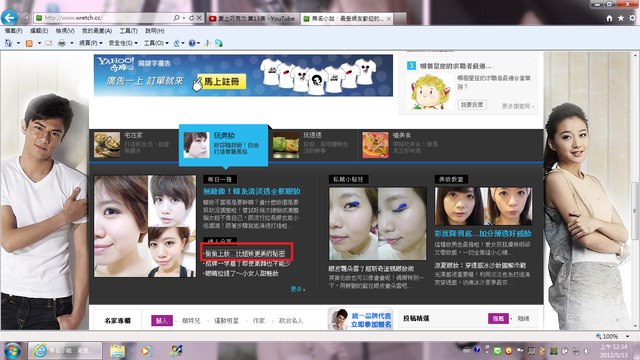The image size is (640, 360).
Task: Expand the address bar autocomplete dropdown arrow
Action: tap(184, 18)
